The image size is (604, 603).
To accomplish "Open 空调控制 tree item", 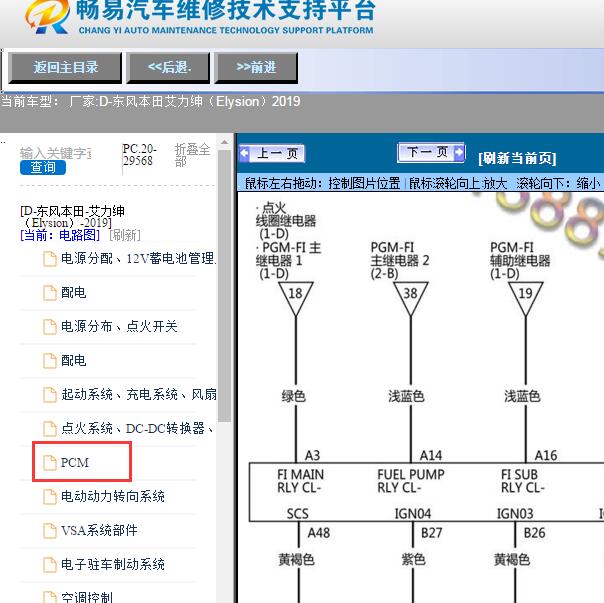I will click(x=87, y=597).
